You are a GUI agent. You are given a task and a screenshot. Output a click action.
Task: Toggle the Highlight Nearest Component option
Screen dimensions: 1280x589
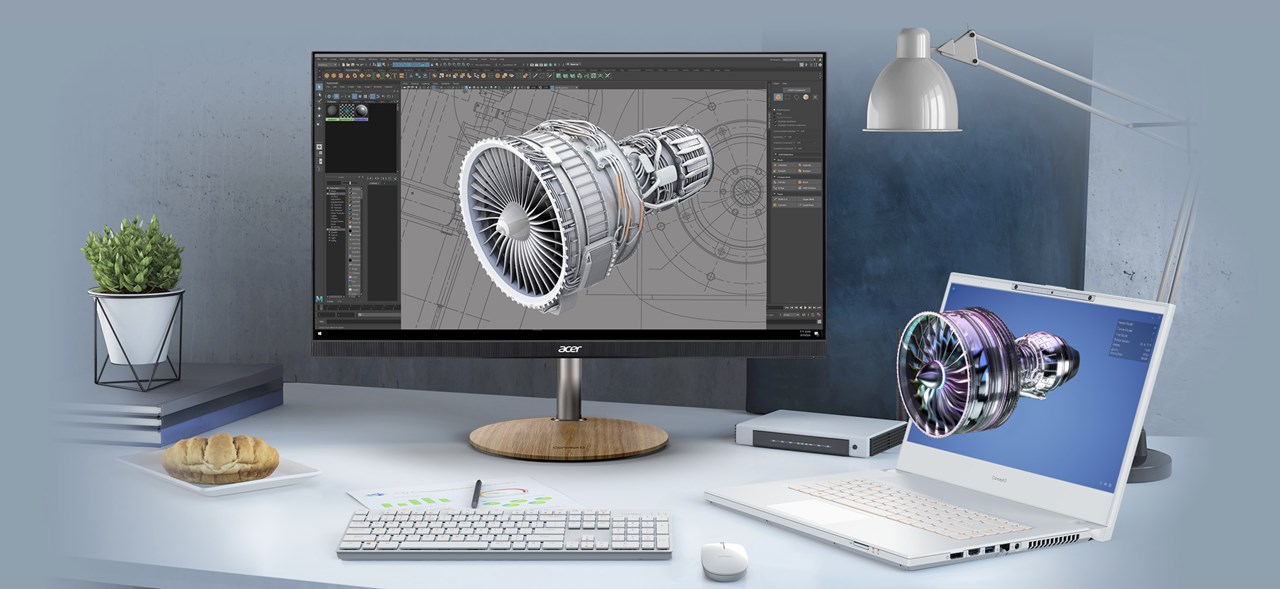point(776,125)
